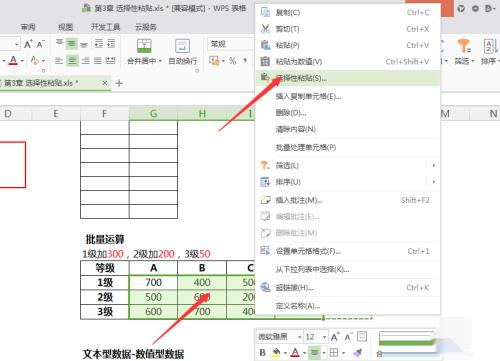
Task: Expand the 筛选(L) submenu in context menu
Action: 433,165
